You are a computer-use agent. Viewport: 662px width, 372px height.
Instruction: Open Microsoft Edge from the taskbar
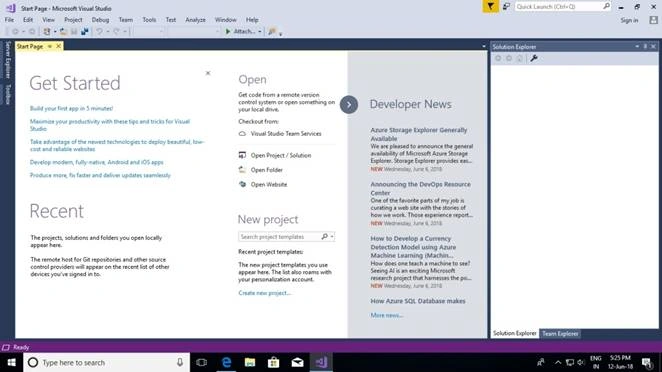click(227, 362)
